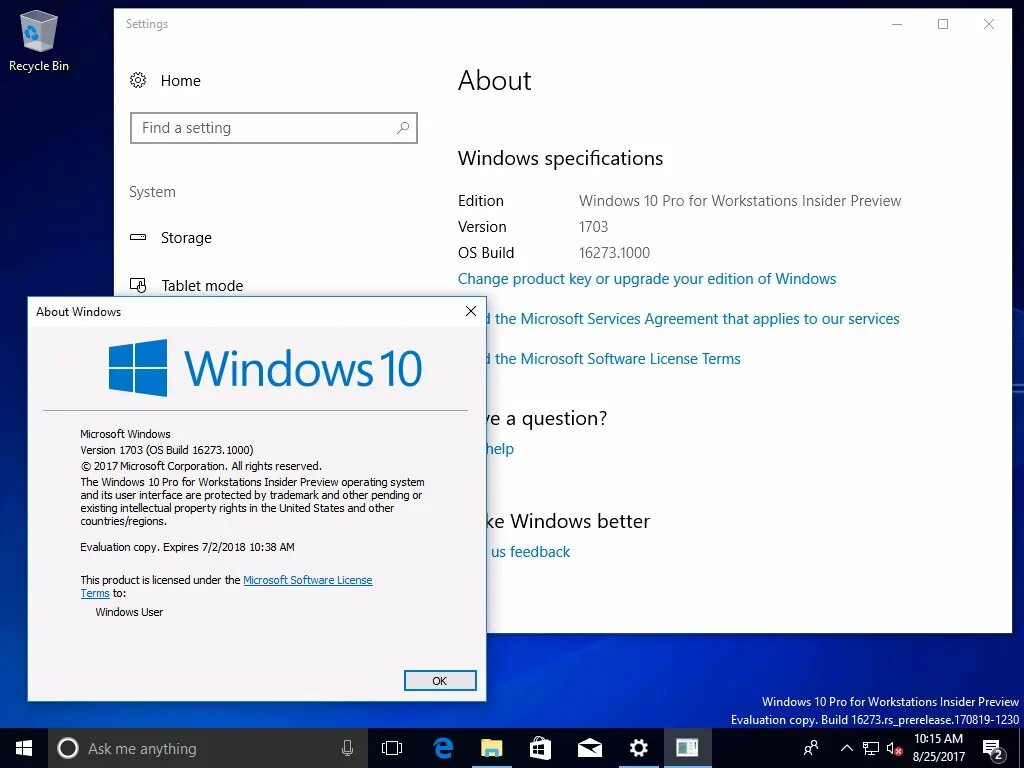Image resolution: width=1024 pixels, height=768 pixels.
Task: Select Storage in Settings sidebar
Action: 186,238
